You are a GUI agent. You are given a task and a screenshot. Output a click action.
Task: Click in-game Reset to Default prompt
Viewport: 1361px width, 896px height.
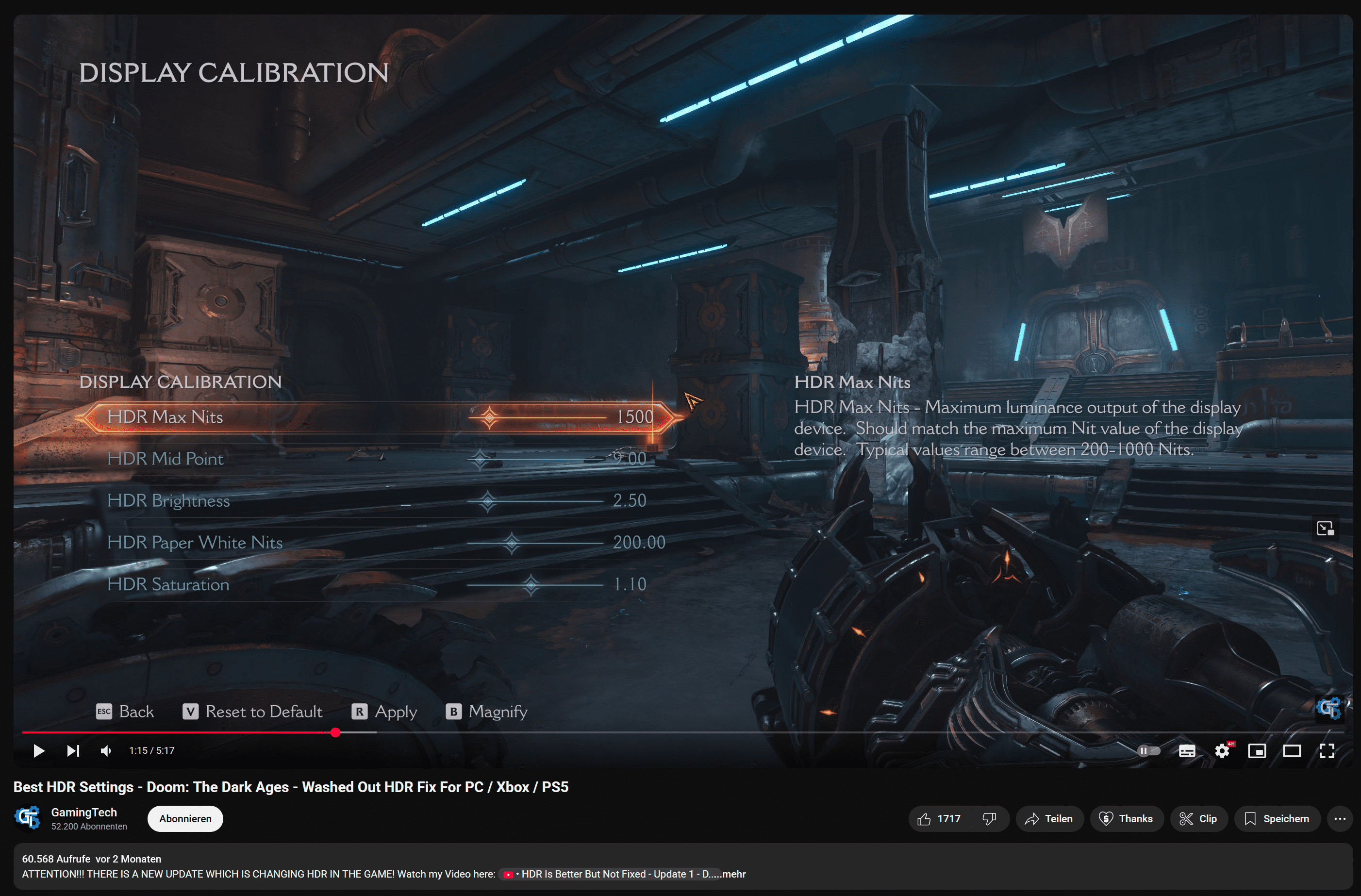252,711
